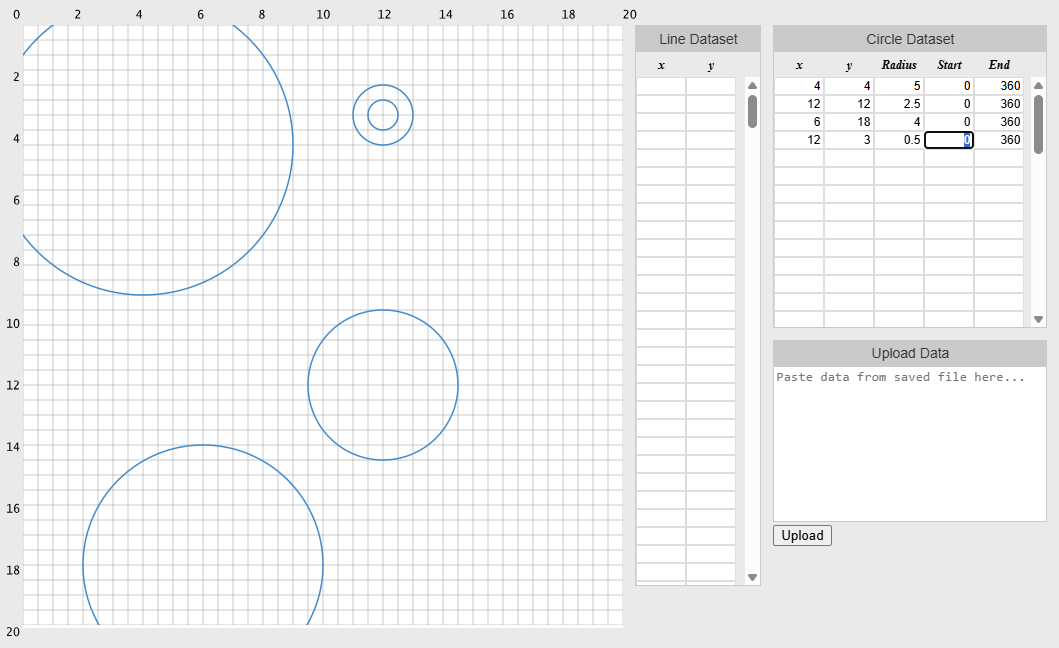Click the Line Dataset panel title

tap(698, 39)
